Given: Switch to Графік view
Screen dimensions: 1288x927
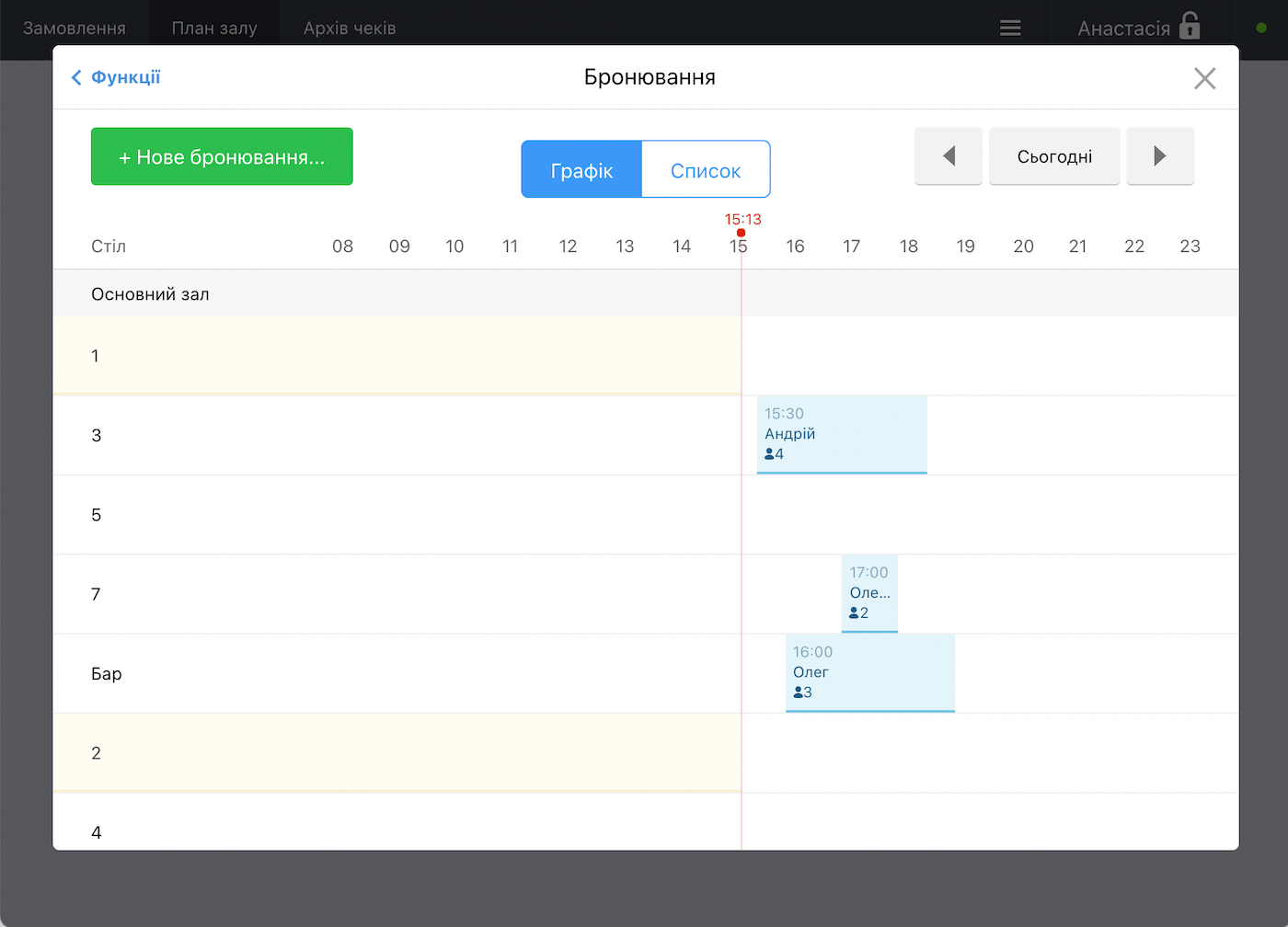Looking at the screenshot, I should [581, 170].
